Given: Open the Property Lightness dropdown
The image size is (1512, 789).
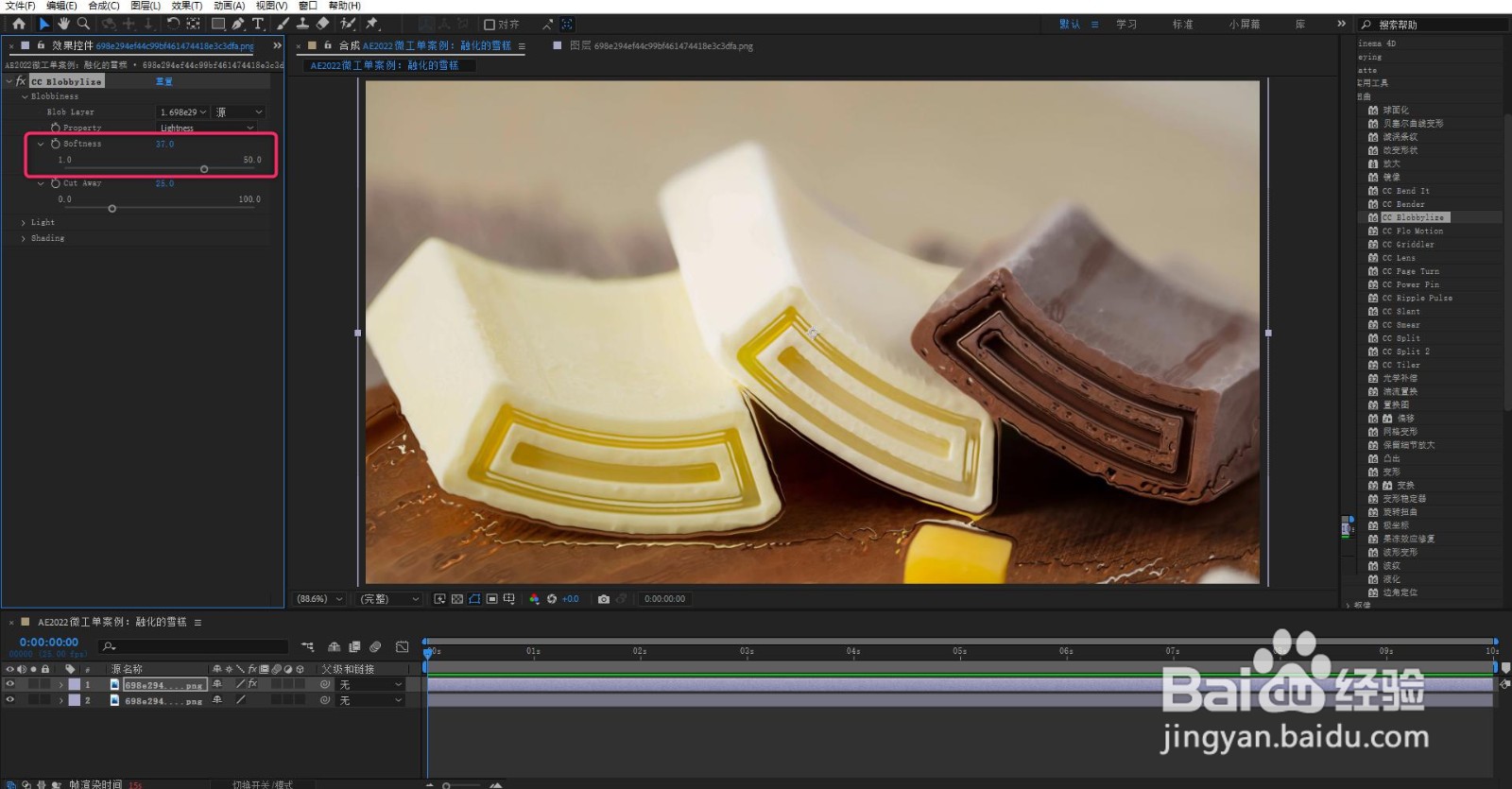Looking at the screenshot, I should 206,128.
